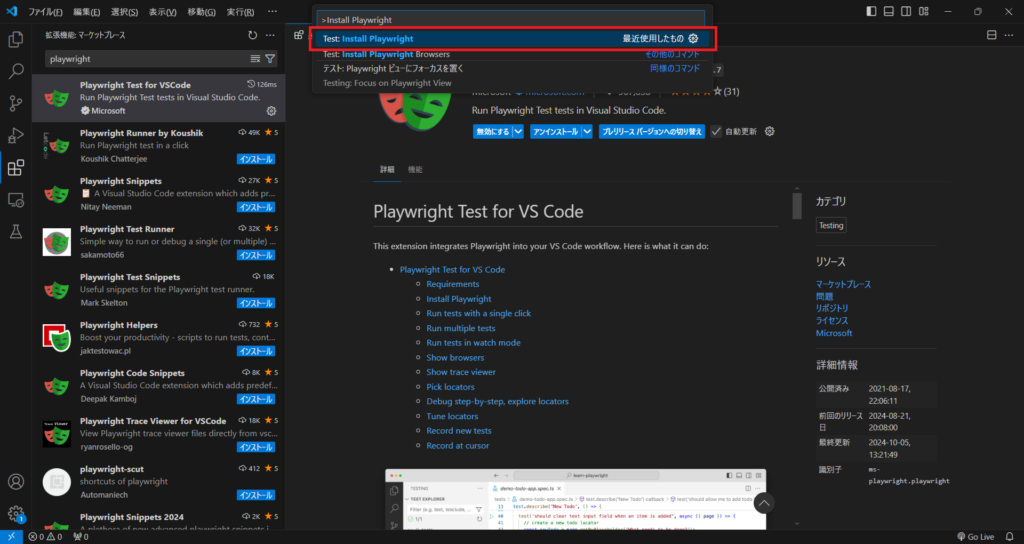Switch to the 機能 tab
The image size is (1024, 544).
click(x=415, y=170)
